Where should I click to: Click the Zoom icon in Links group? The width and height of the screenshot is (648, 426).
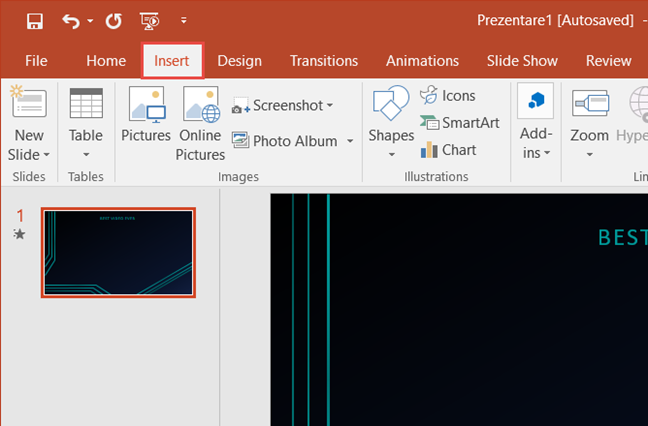590,103
